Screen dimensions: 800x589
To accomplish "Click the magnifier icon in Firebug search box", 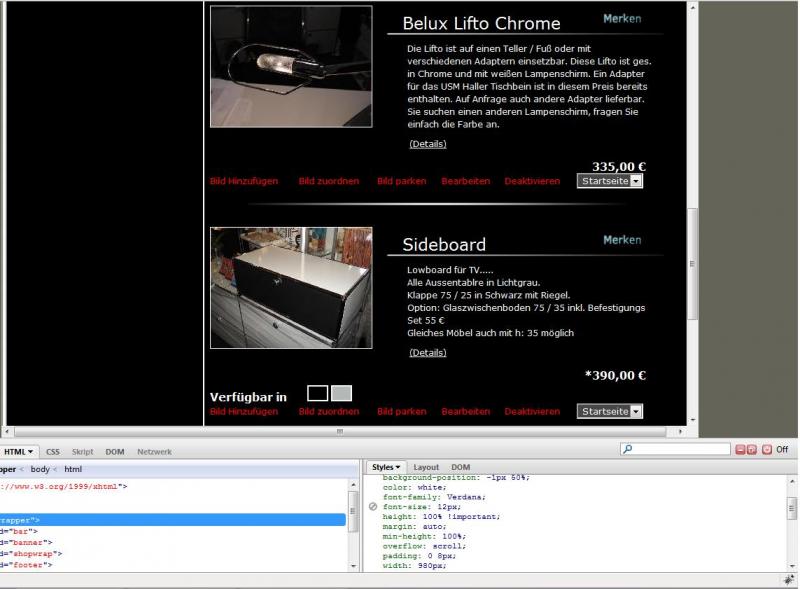I will [x=628, y=450].
